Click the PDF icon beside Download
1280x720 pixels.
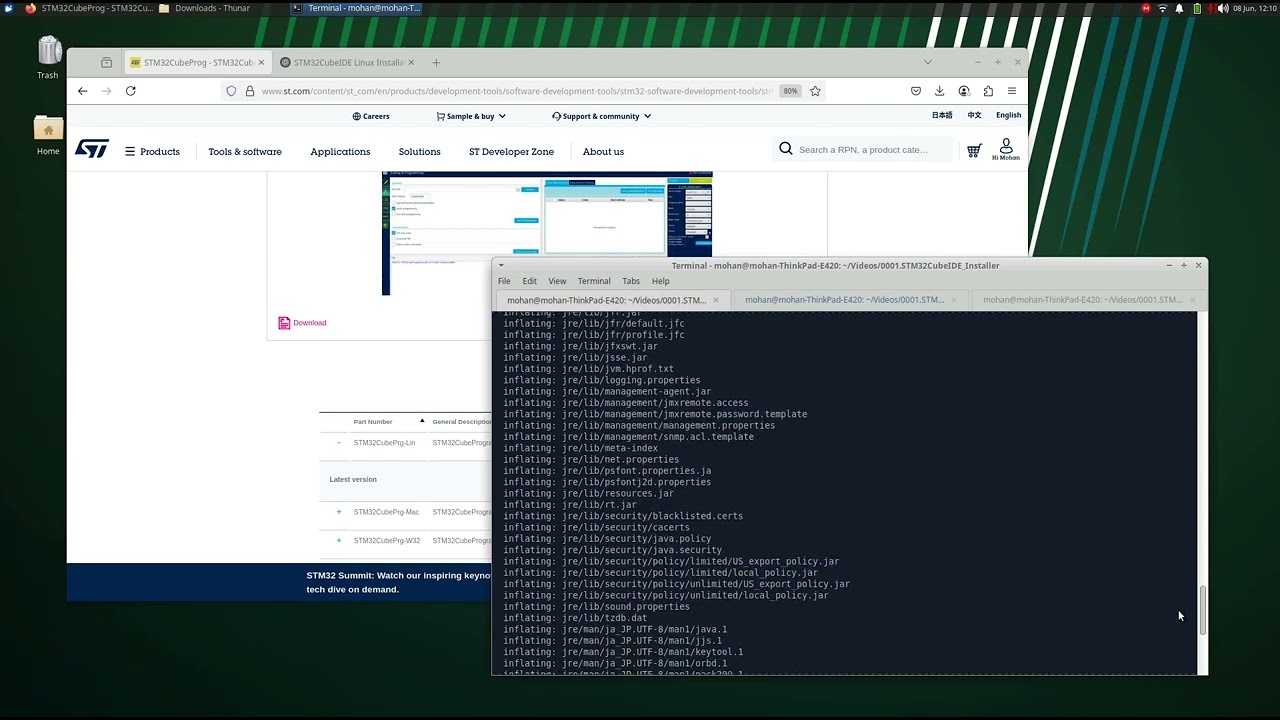click(284, 323)
